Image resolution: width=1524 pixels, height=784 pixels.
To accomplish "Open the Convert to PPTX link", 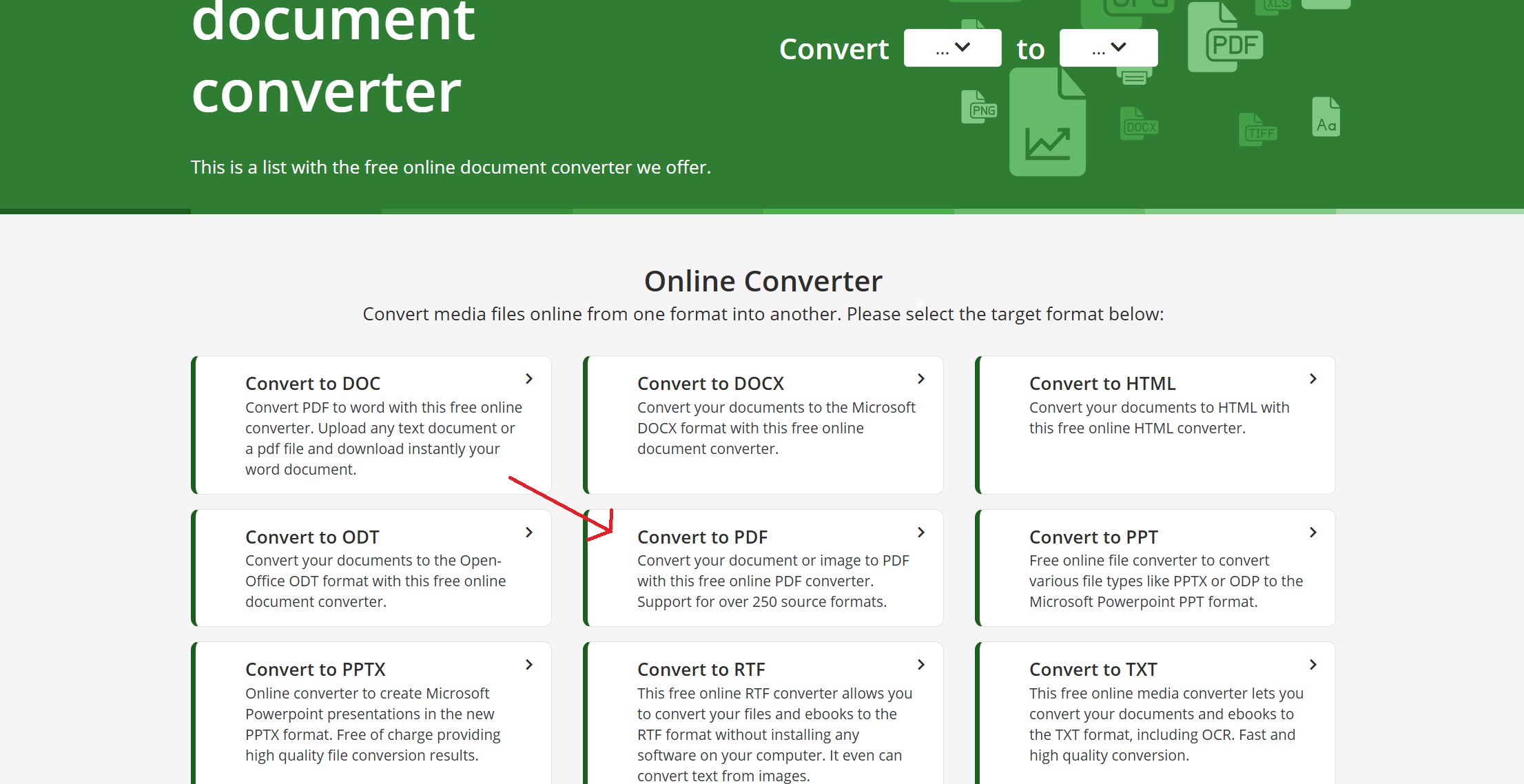I will [x=316, y=670].
